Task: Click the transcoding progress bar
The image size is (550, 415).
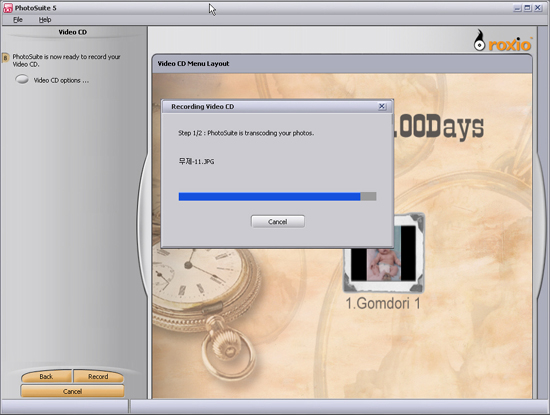Action: pos(277,196)
